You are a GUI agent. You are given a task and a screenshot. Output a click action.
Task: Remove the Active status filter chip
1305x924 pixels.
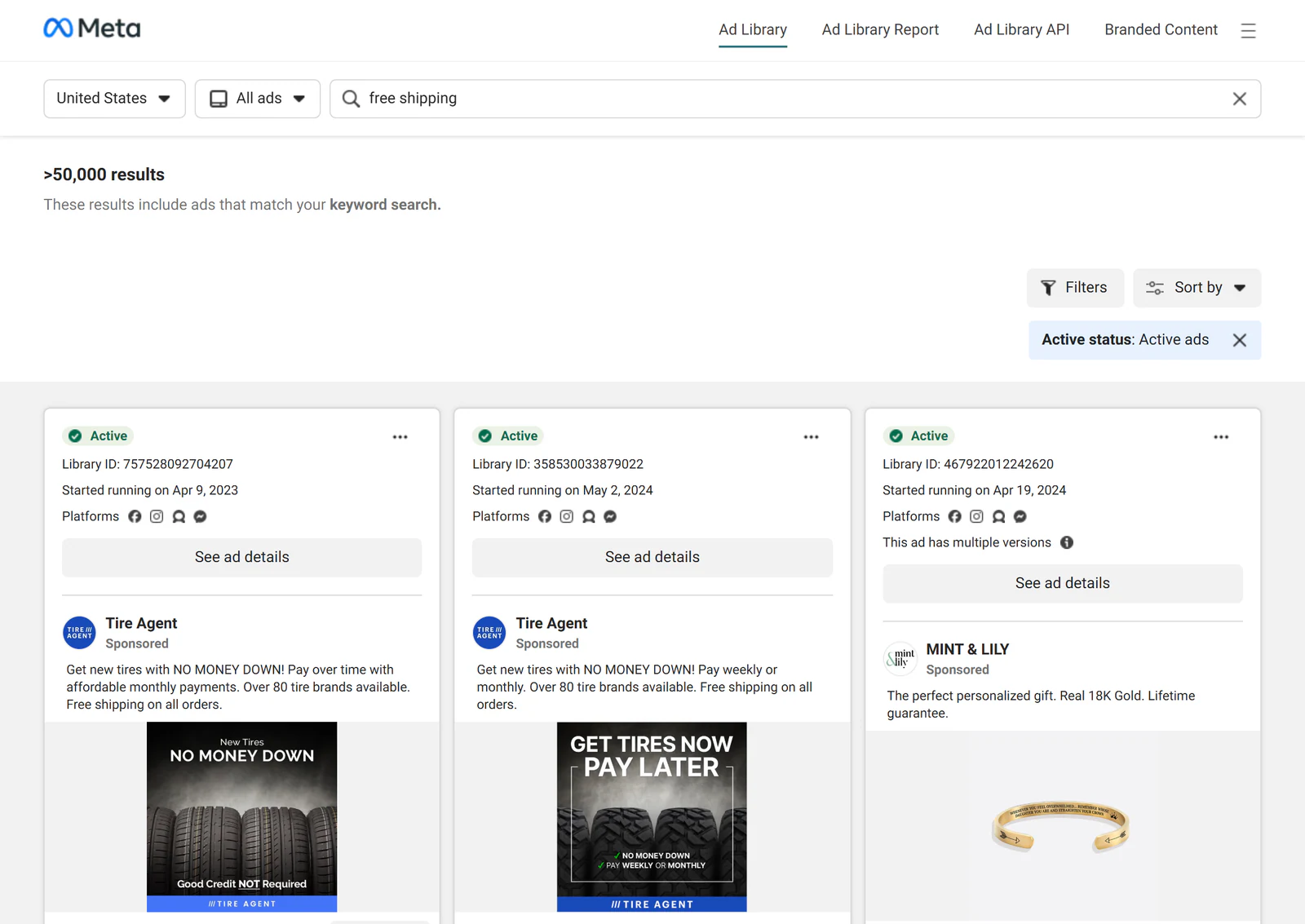point(1240,340)
